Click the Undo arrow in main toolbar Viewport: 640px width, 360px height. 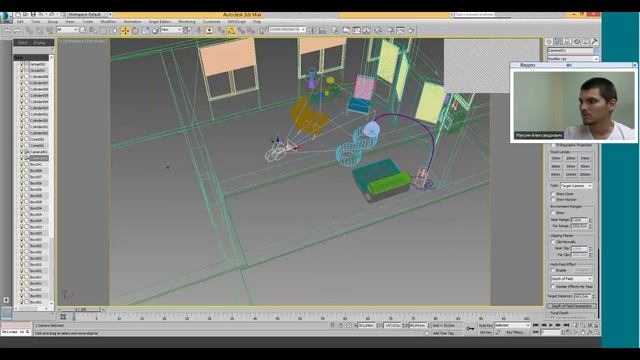point(7,31)
